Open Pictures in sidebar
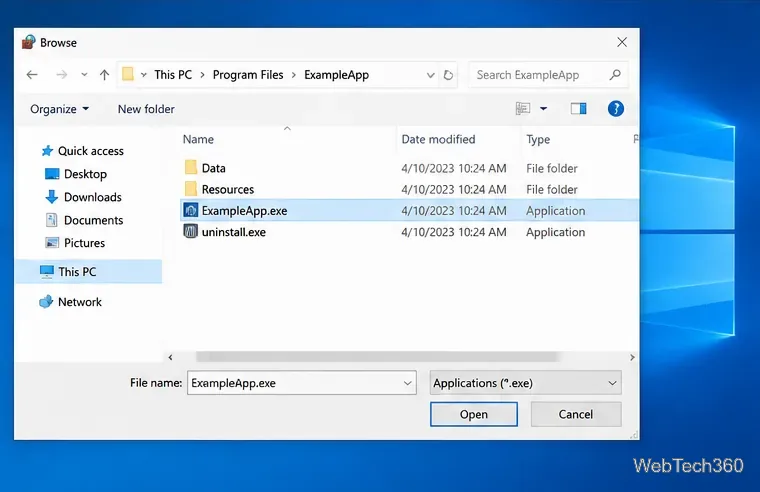760x492 pixels. click(75, 243)
